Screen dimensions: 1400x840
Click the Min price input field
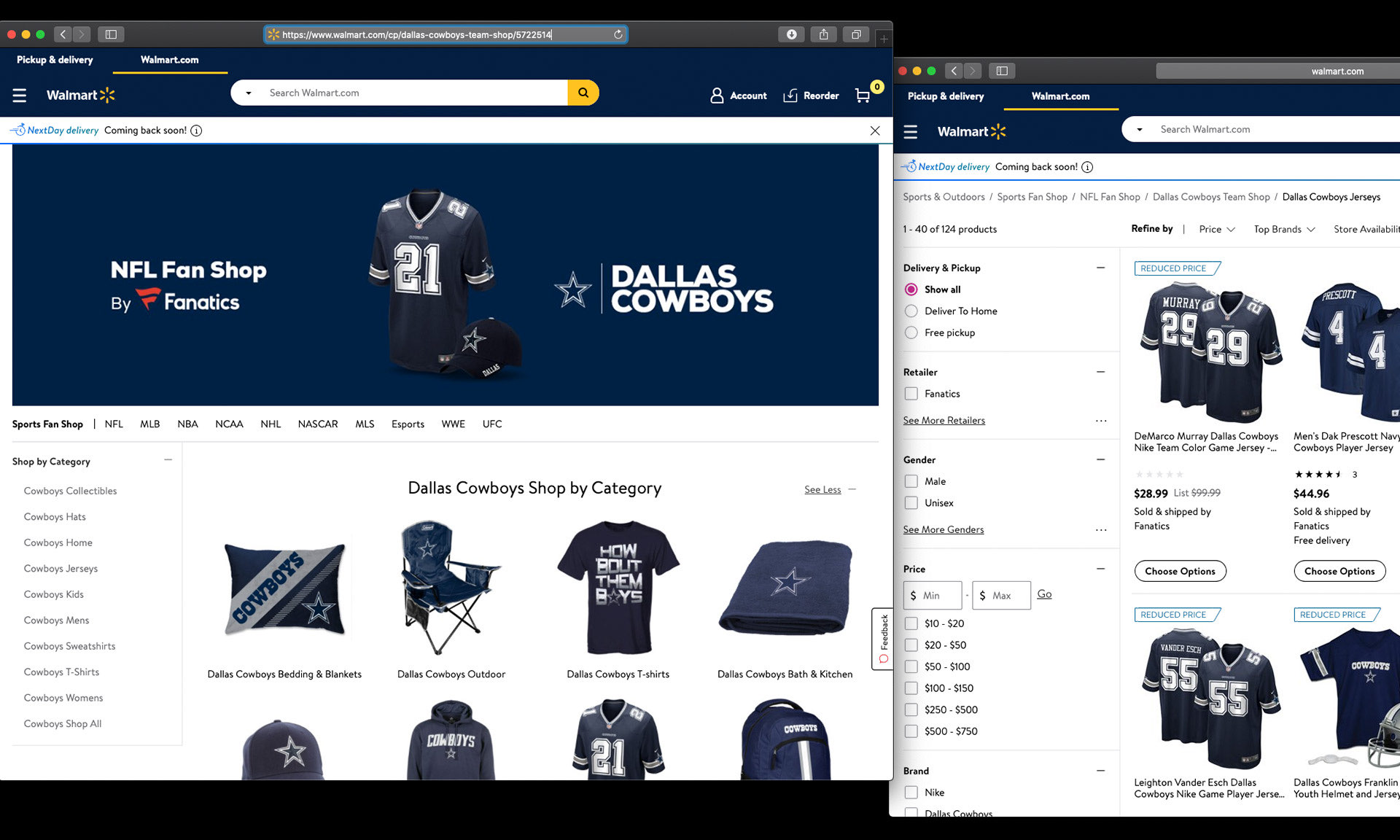coord(933,596)
